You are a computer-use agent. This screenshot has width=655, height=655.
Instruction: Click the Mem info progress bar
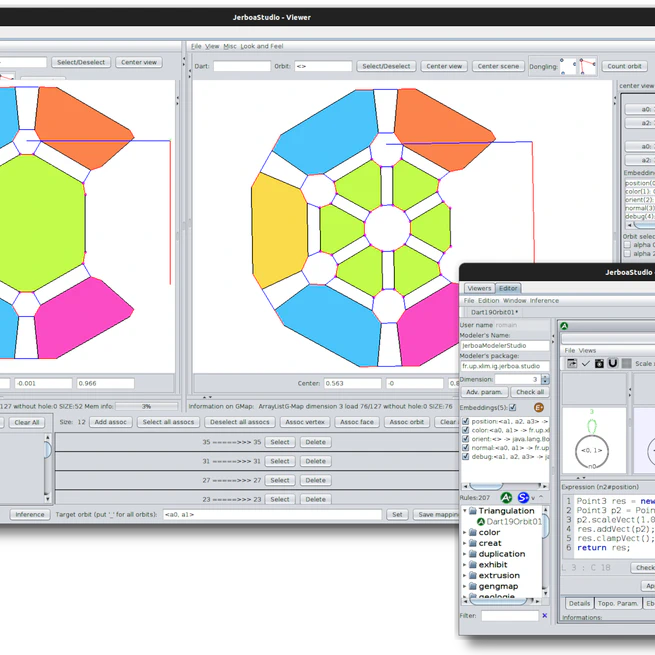(146, 406)
